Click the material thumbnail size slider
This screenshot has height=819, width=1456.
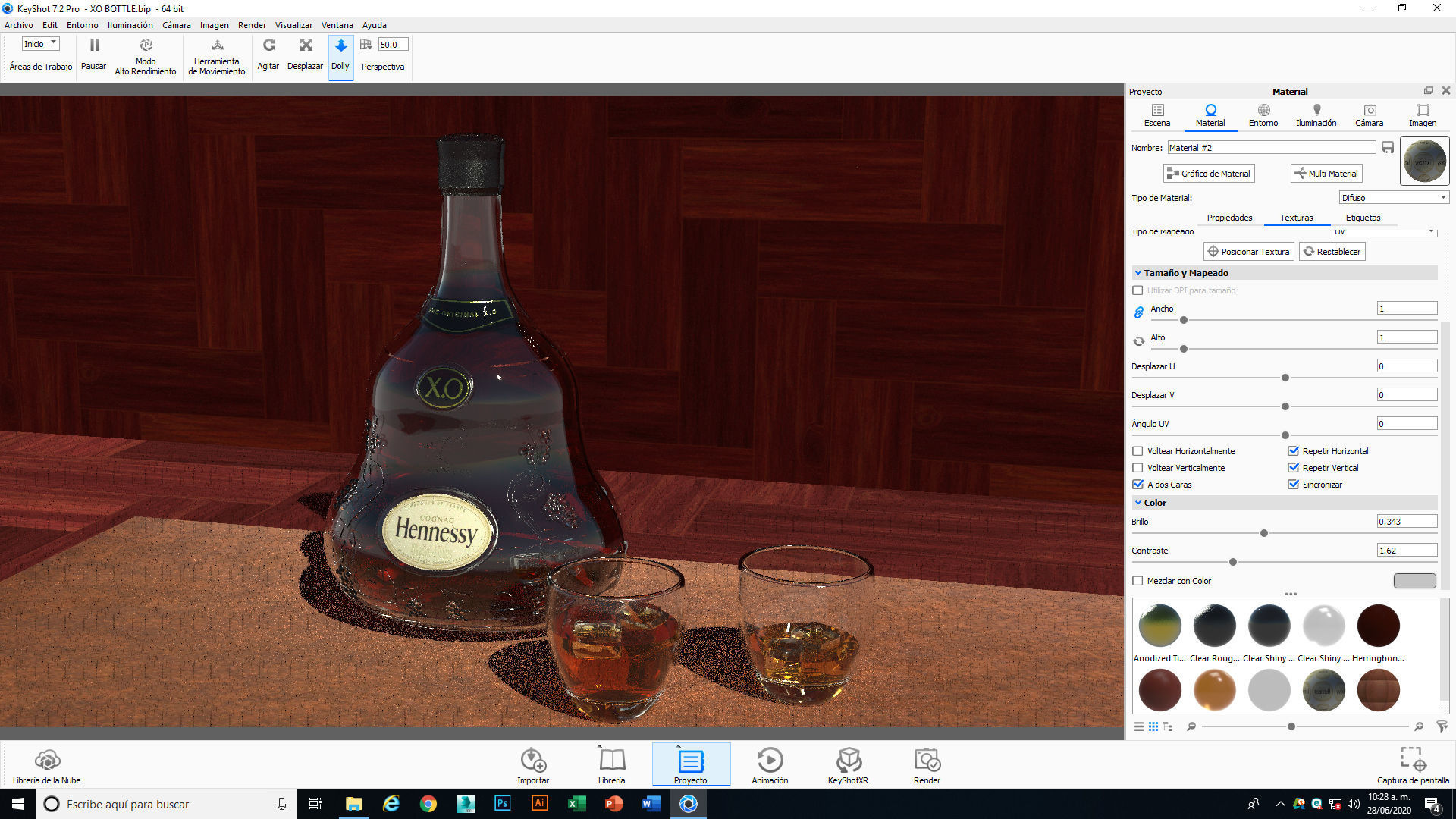1291,726
